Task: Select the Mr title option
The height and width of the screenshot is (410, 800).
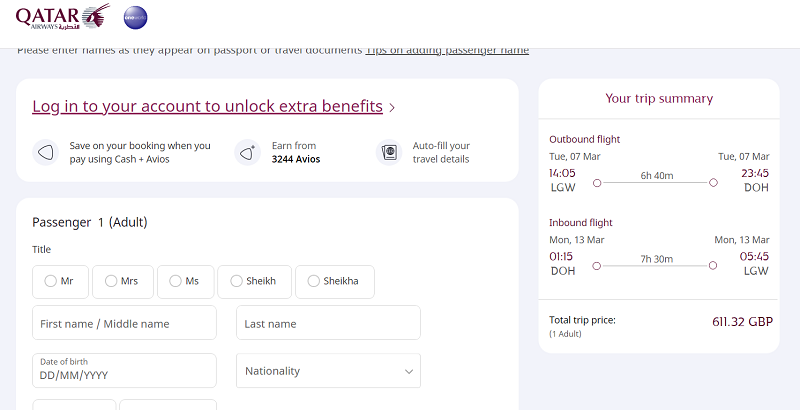Action: (60, 281)
